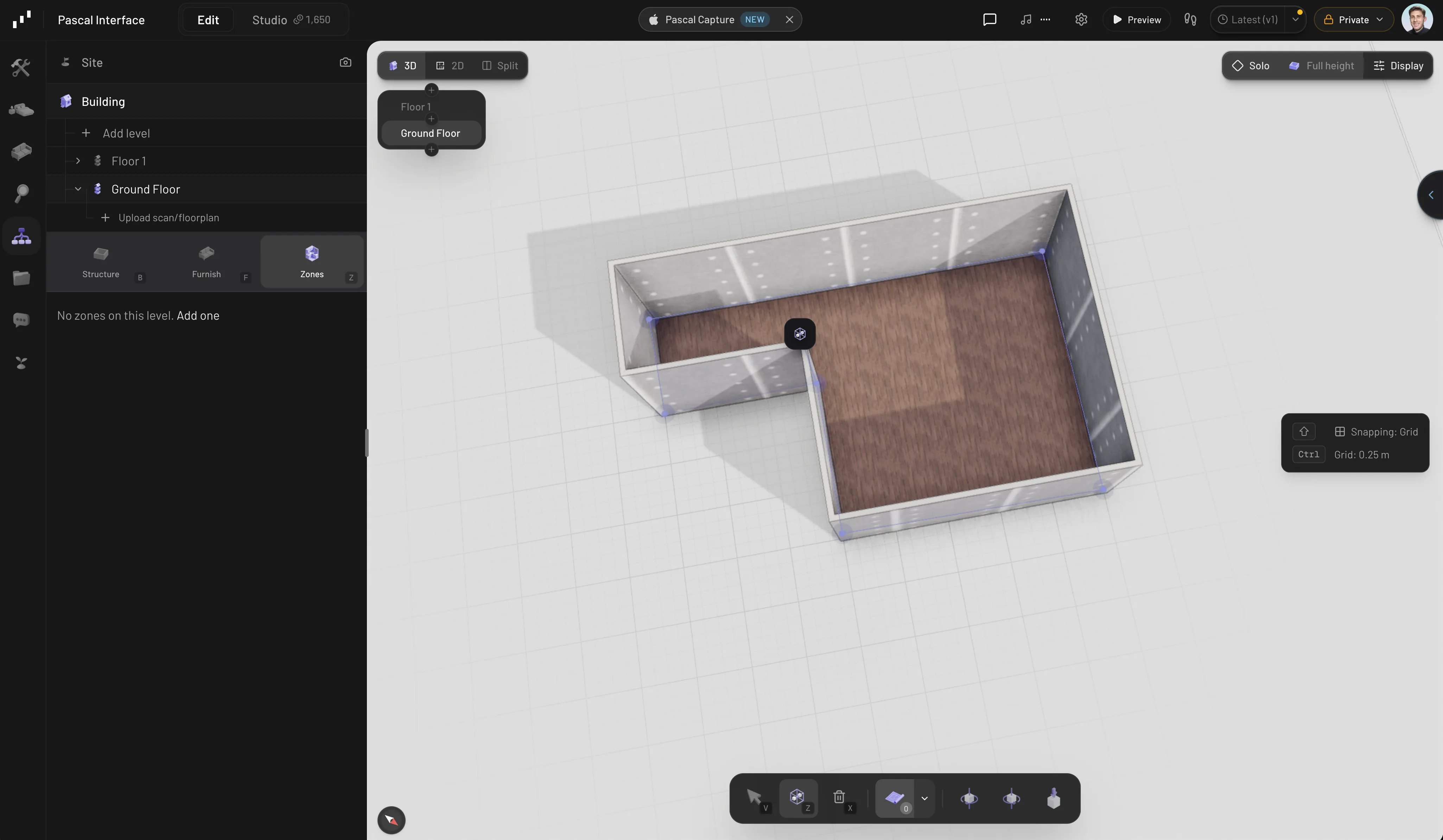Click the compass icon in viewport corner
Image resolution: width=1443 pixels, height=840 pixels.
point(392,820)
